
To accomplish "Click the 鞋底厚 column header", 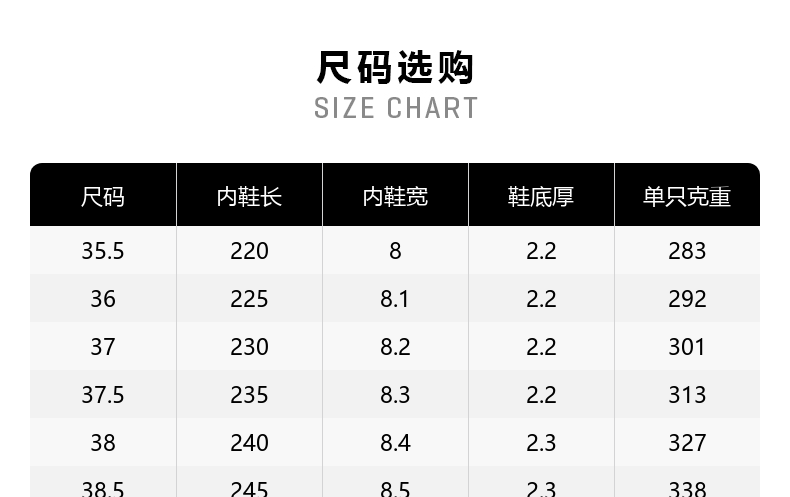I will pyautogui.click(x=541, y=197).
